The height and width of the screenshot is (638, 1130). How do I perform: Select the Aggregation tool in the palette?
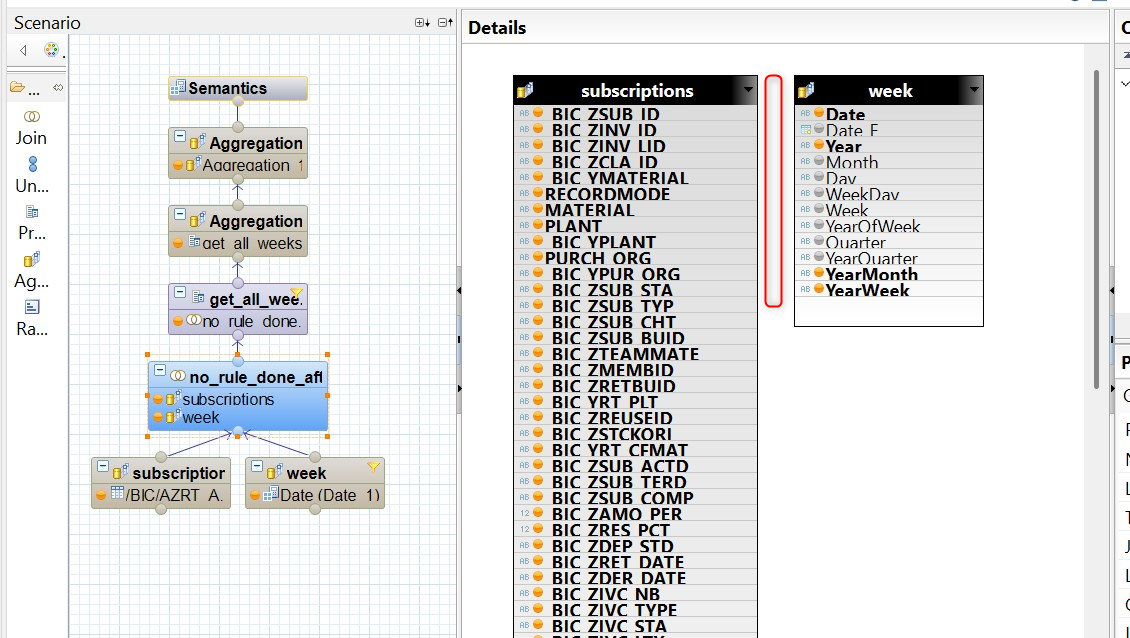31,269
